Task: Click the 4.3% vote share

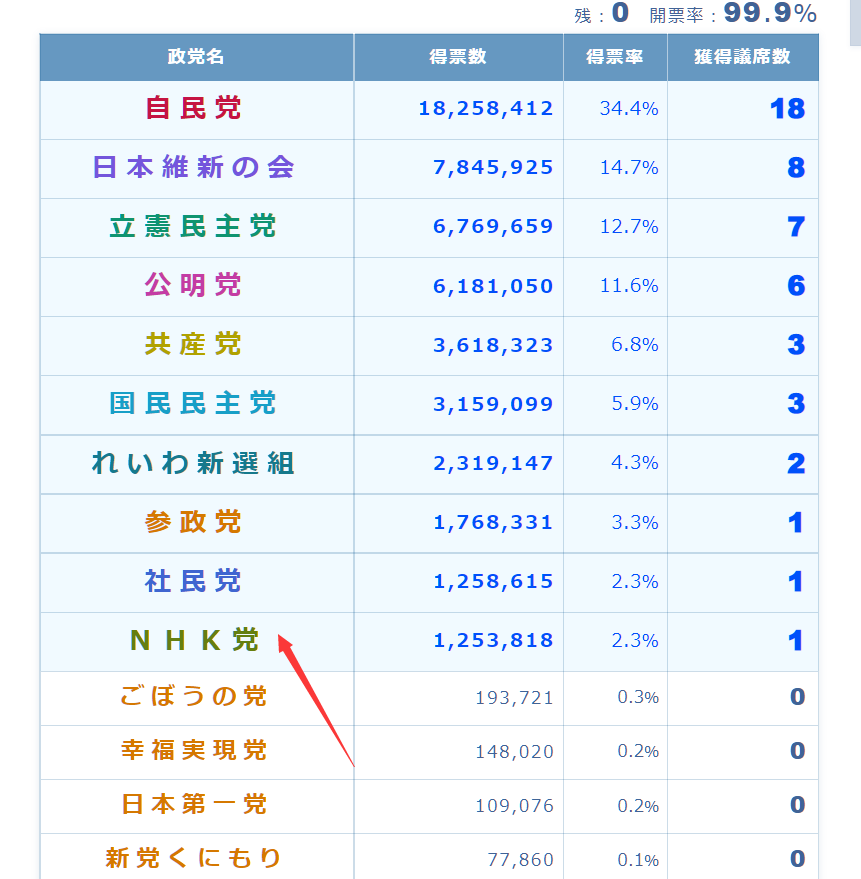Action: (635, 462)
